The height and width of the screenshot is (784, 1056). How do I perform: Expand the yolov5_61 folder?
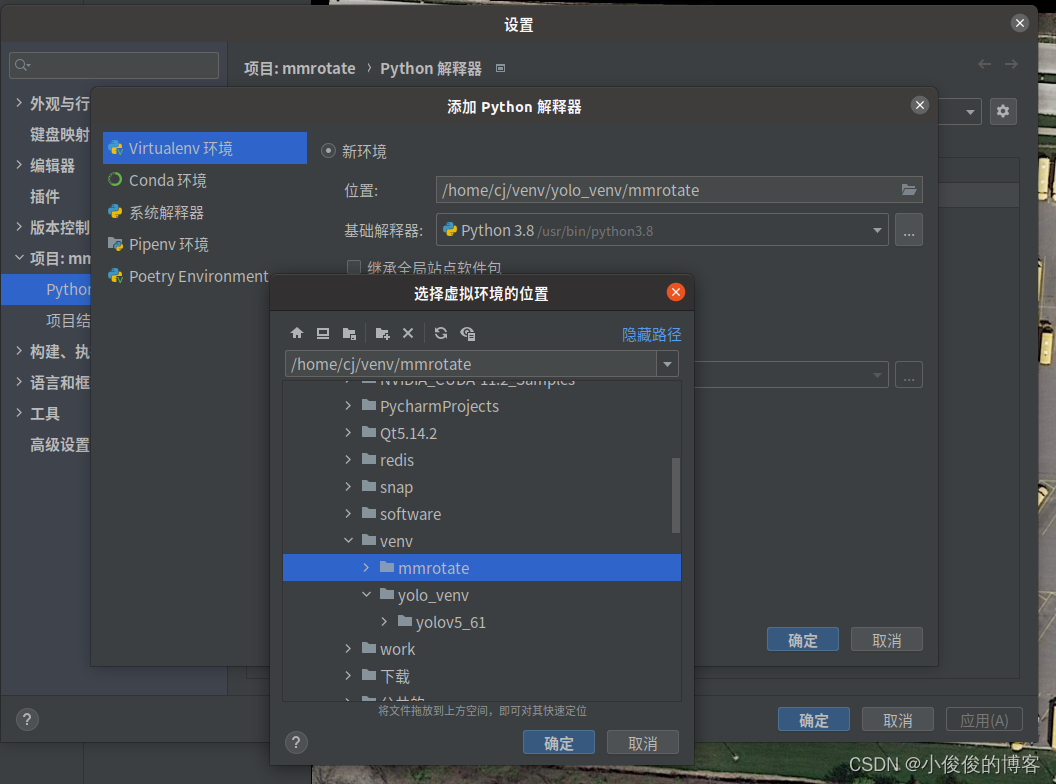(x=385, y=621)
